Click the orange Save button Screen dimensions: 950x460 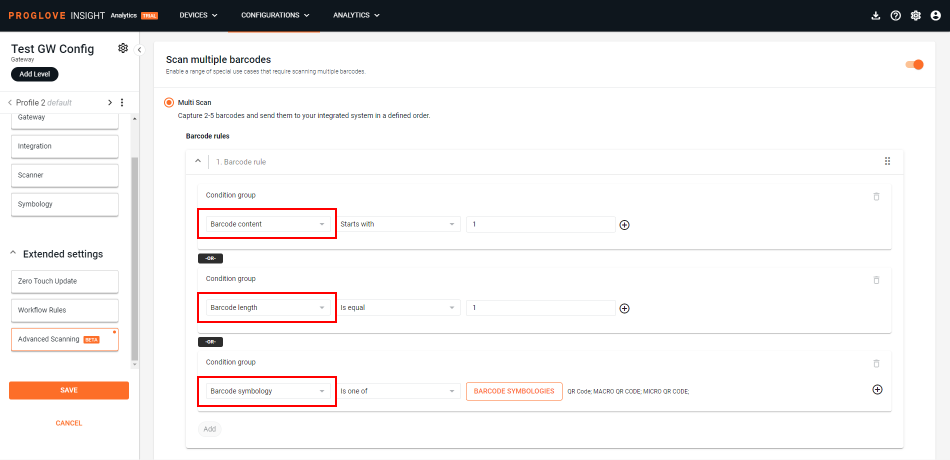pyautogui.click(x=69, y=390)
